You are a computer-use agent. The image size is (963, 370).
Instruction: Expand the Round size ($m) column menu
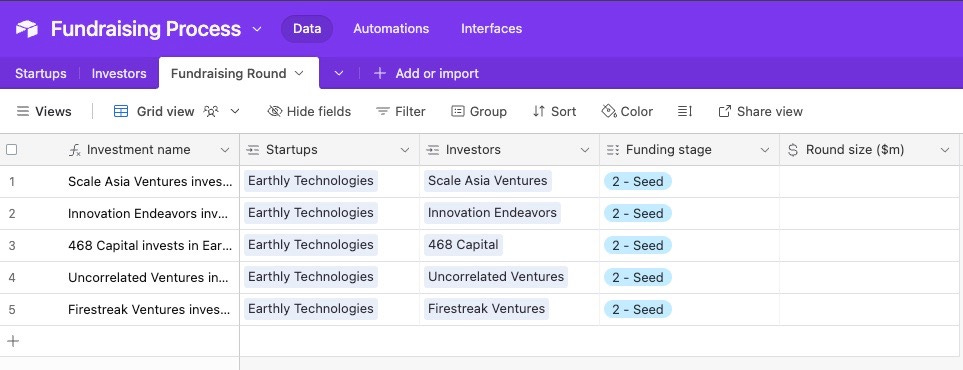945,150
